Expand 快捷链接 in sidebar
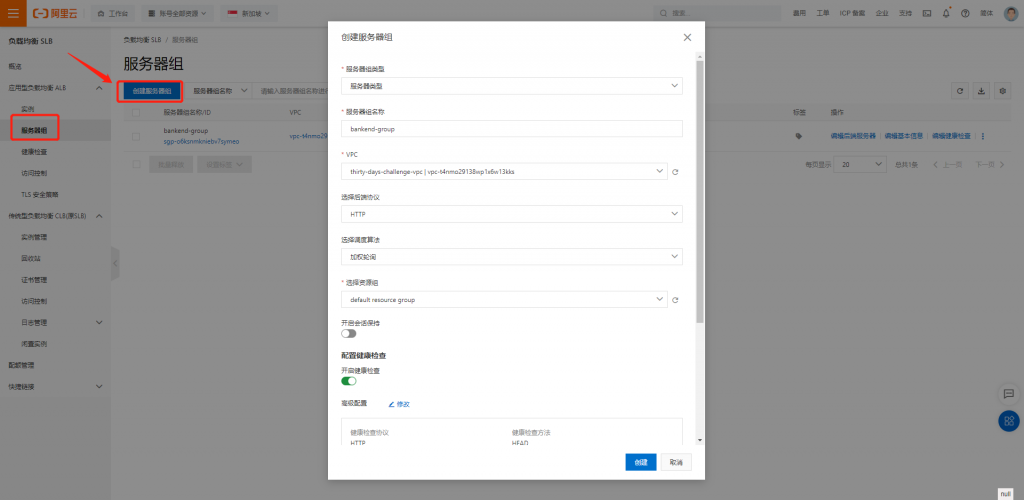Screen dimensions: 1024x500 (x=99, y=386)
